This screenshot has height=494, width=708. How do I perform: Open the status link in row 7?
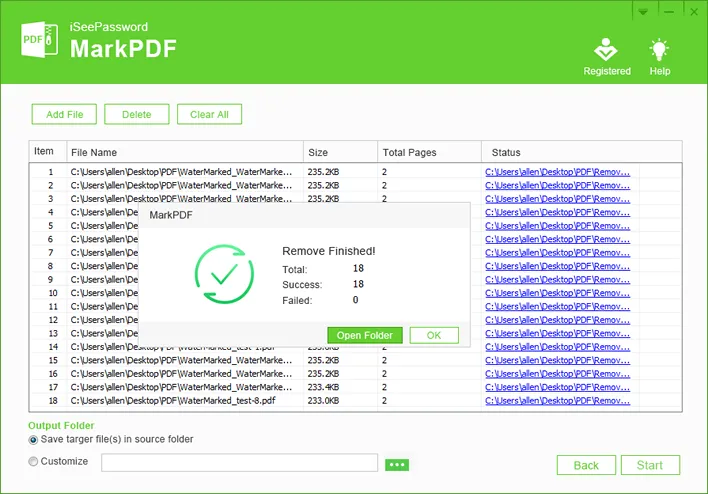pyautogui.click(x=557, y=252)
